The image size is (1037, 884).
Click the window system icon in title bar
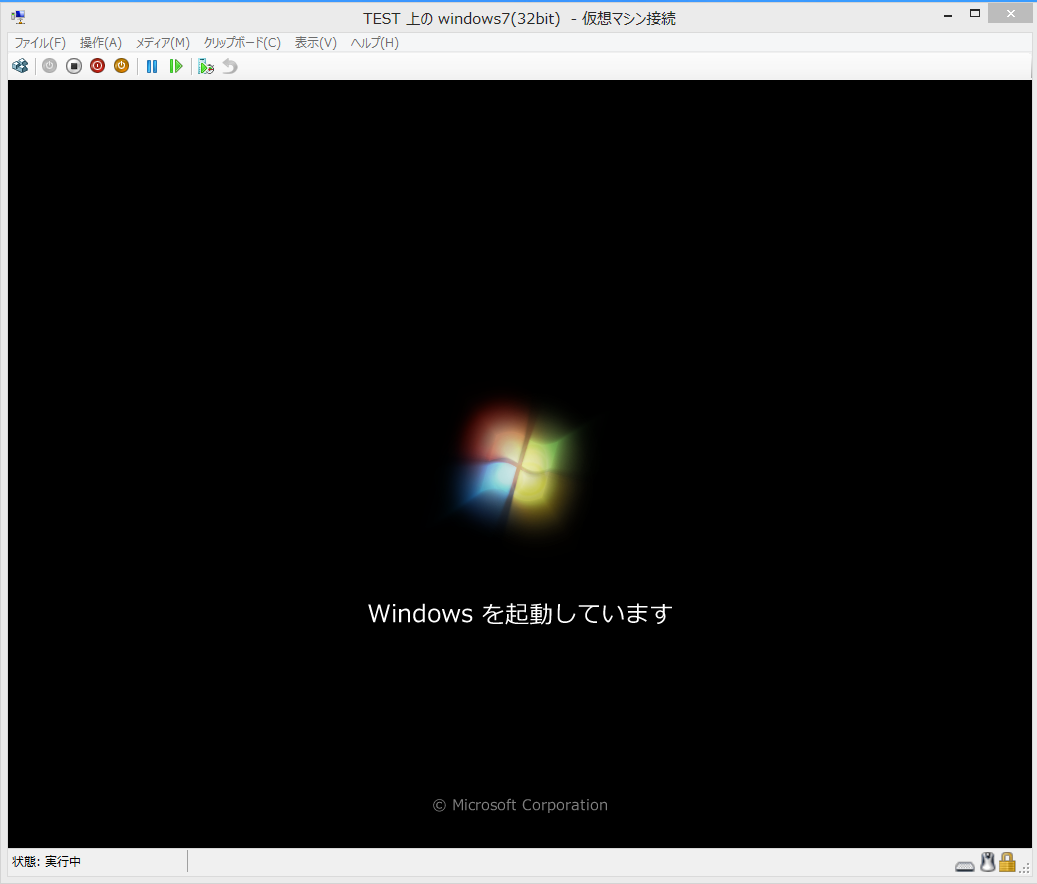19,17
